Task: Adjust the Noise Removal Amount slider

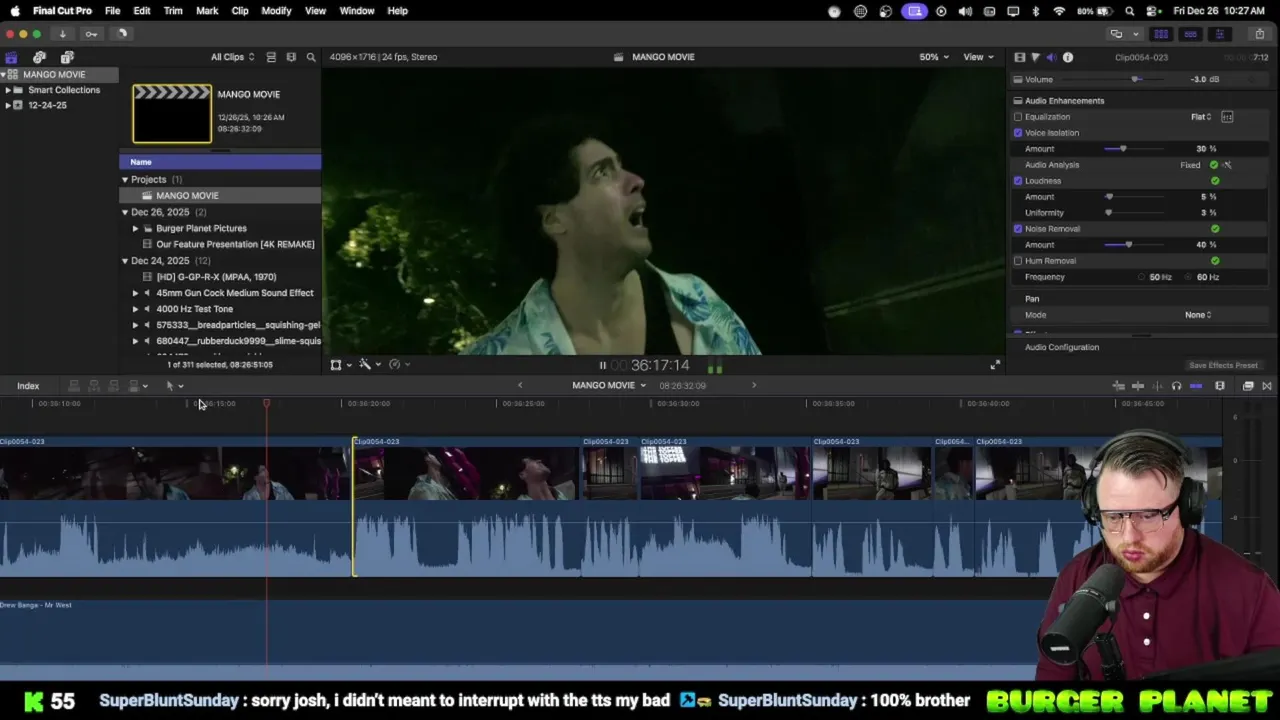Action: coord(1129,245)
